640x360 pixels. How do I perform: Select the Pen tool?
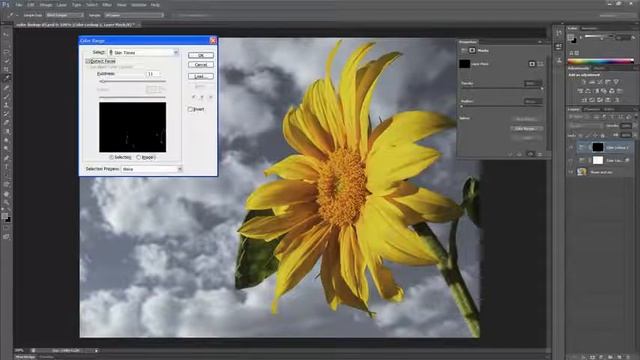pyautogui.click(x=6, y=158)
